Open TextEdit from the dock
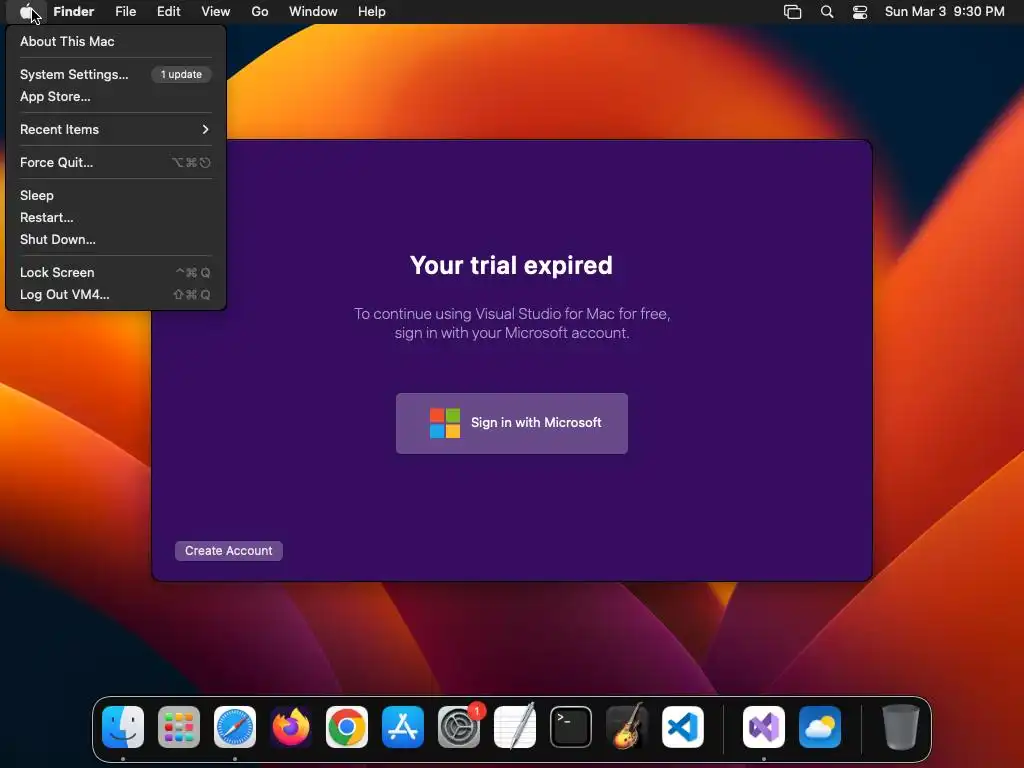Screen dimensions: 1024x768 point(515,727)
